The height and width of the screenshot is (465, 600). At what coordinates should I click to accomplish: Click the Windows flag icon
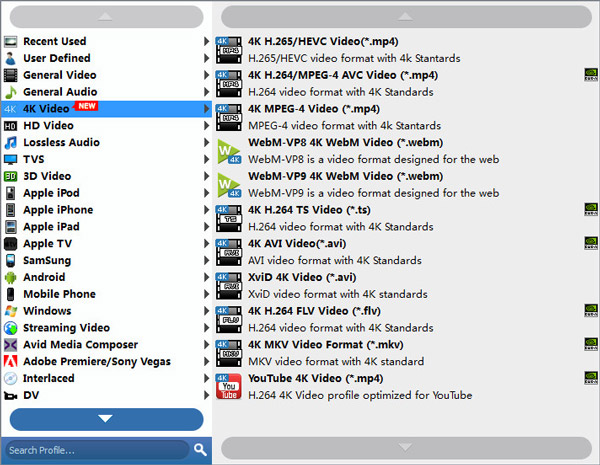point(10,311)
